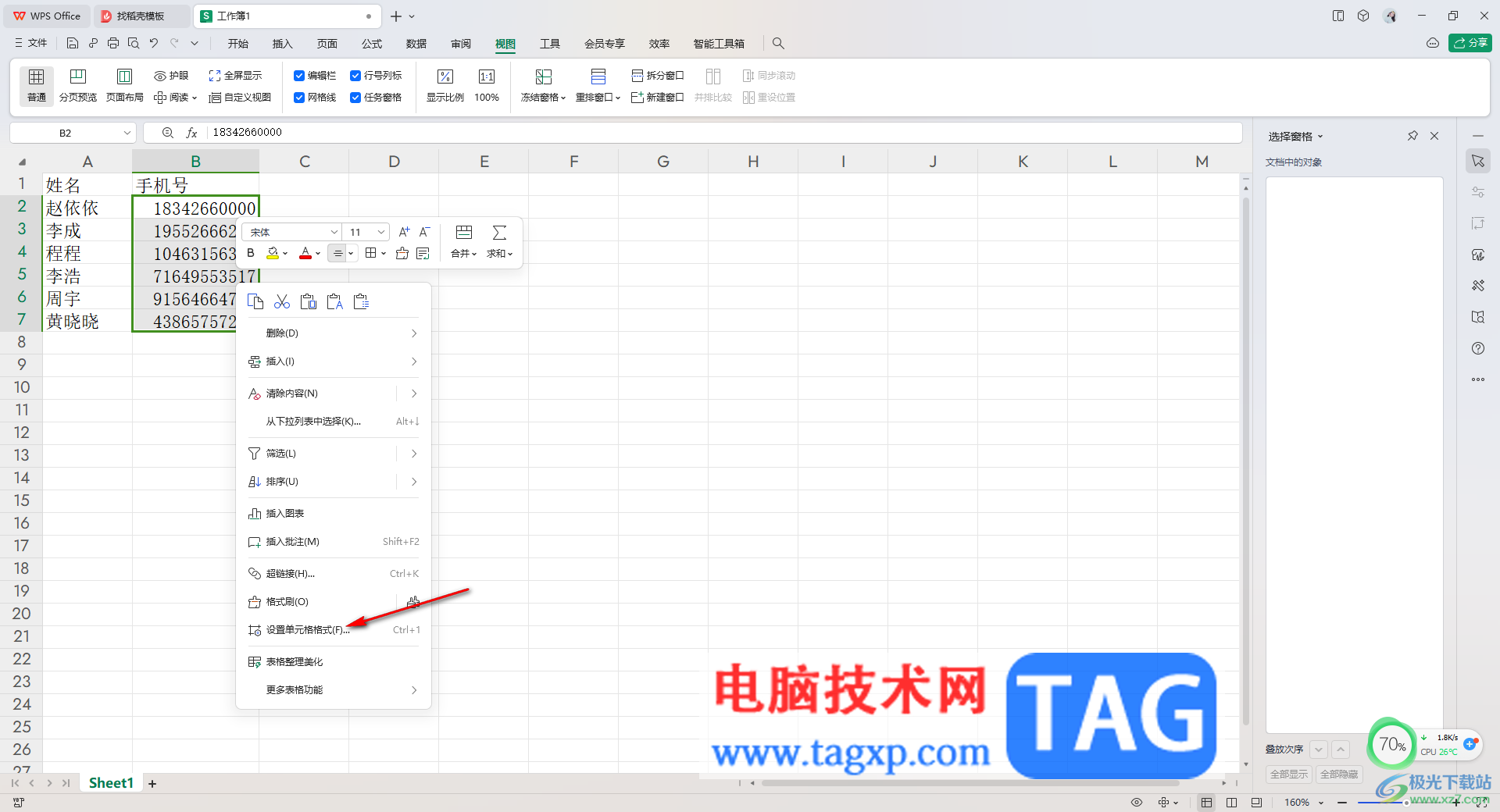Add a new sheet with plus button
1500x812 pixels.
tap(152, 784)
